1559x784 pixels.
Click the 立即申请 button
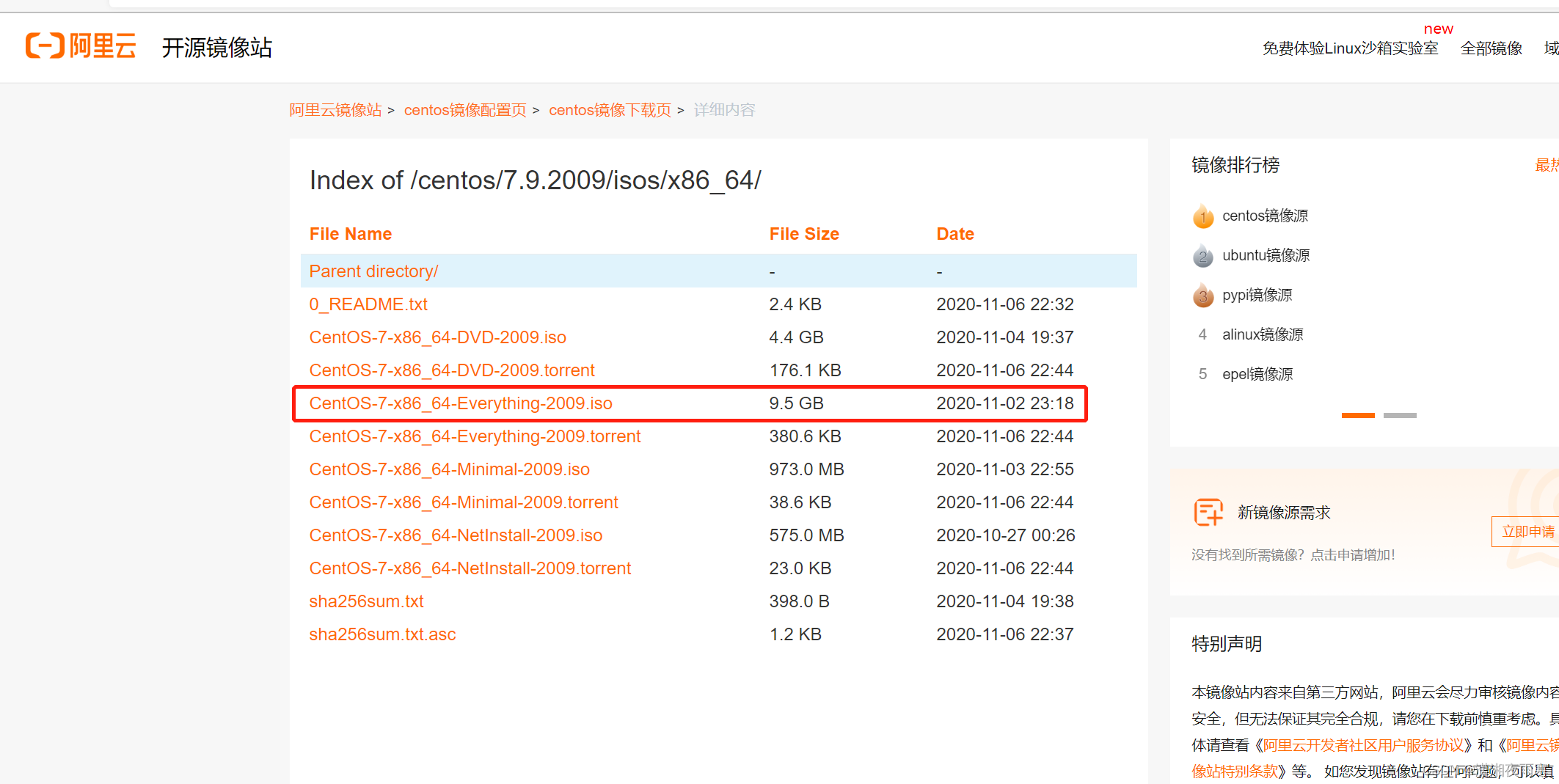[1526, 532]
